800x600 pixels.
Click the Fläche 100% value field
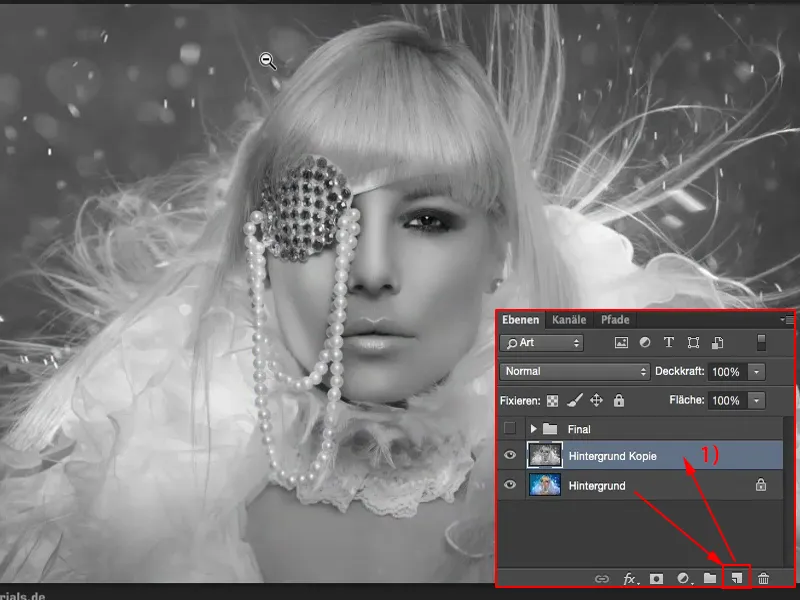pyautogui.click(x=727, y=401)
